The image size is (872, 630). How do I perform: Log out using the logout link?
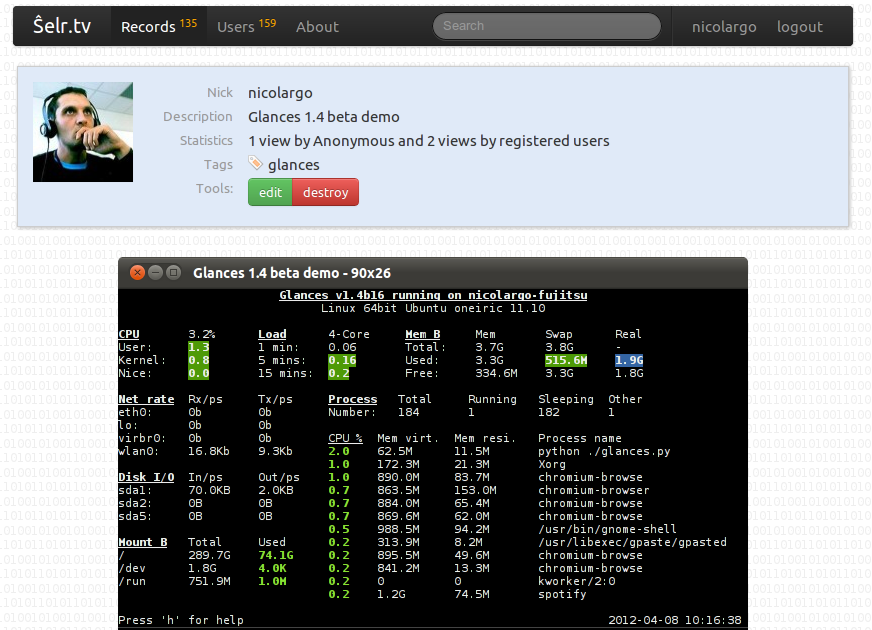(799, 27)
